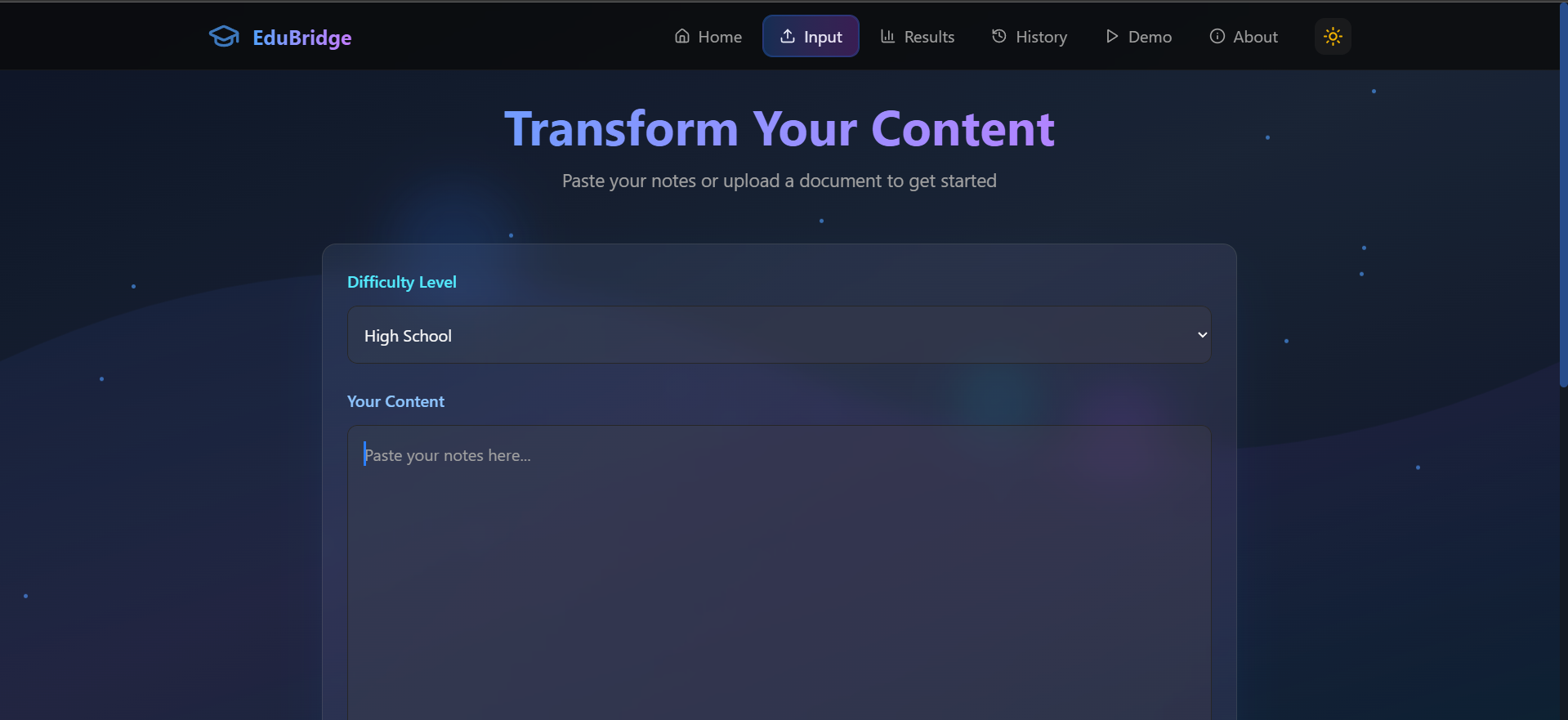Click the EduBridge graduation cap logo icon

[224, 37]
